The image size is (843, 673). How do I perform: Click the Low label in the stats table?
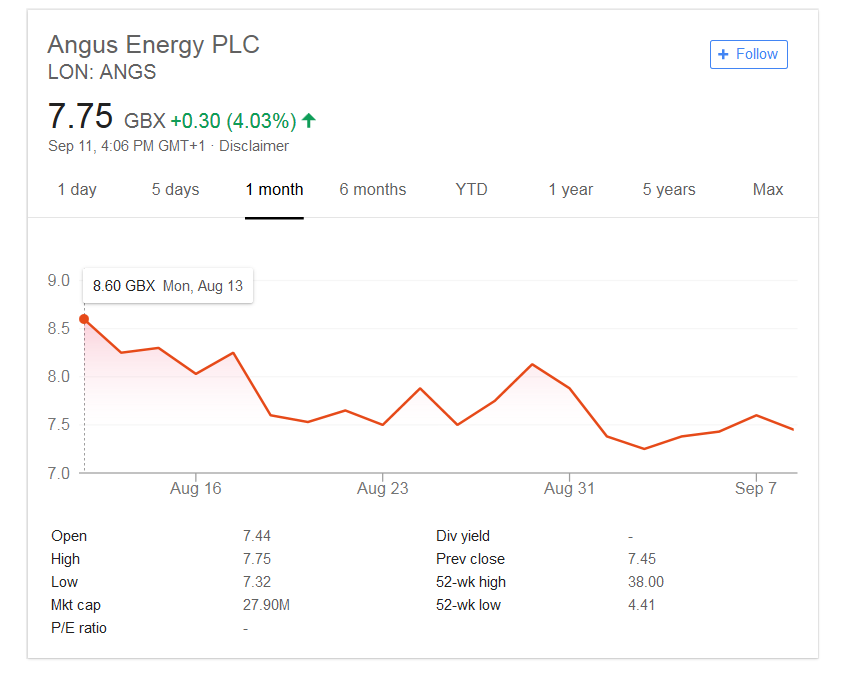(x=65, y=582)
